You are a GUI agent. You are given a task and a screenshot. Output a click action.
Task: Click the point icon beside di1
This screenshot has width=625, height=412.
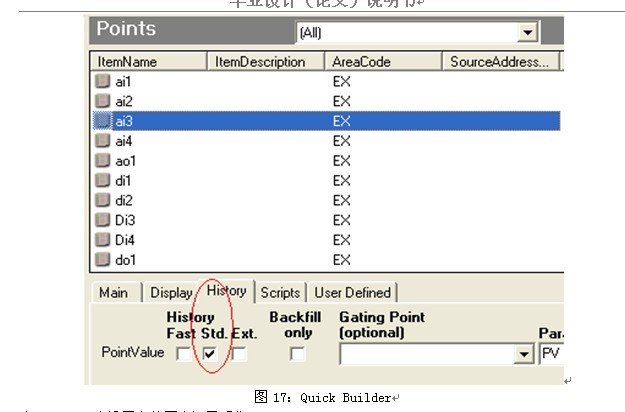pyautogui.click(x=102, y=180)
